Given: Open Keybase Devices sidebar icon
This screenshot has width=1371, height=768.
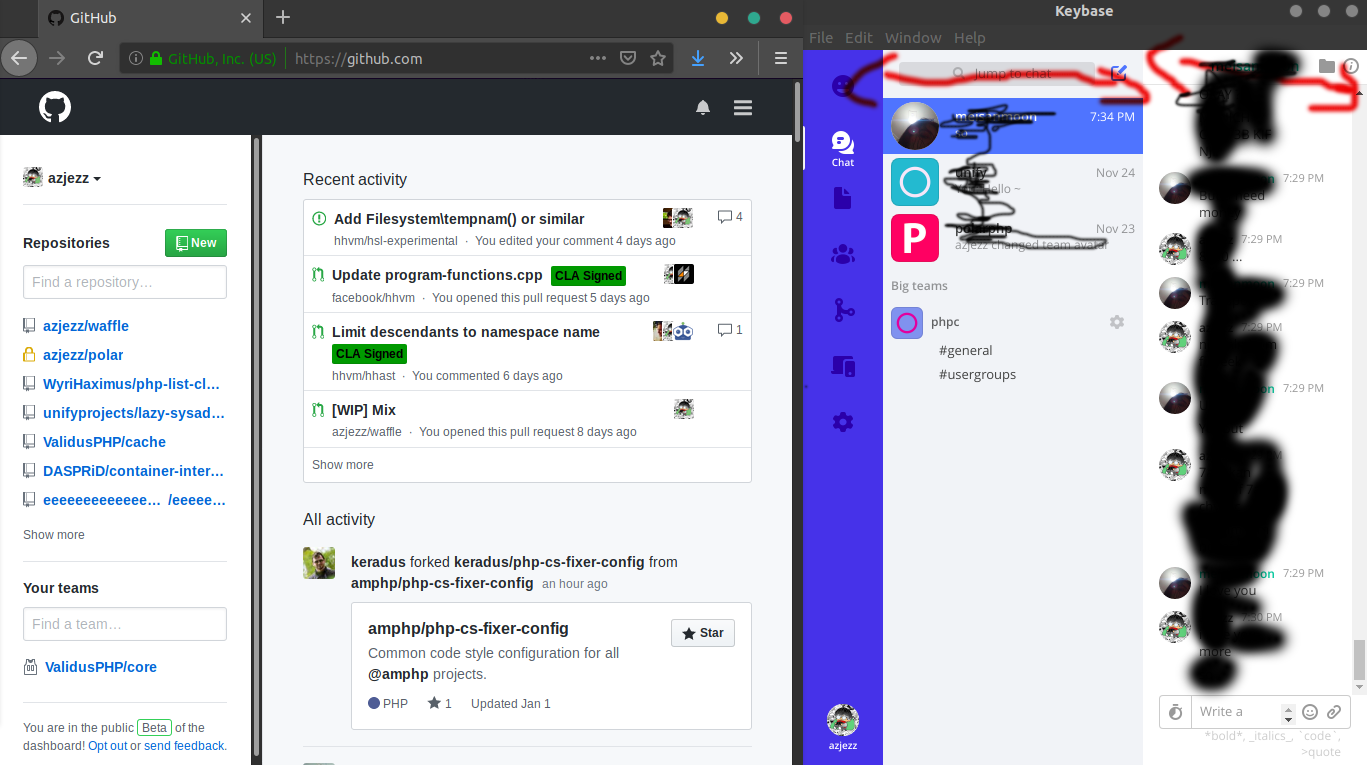Looking at the screenshot, I should [x=843, y=366].
